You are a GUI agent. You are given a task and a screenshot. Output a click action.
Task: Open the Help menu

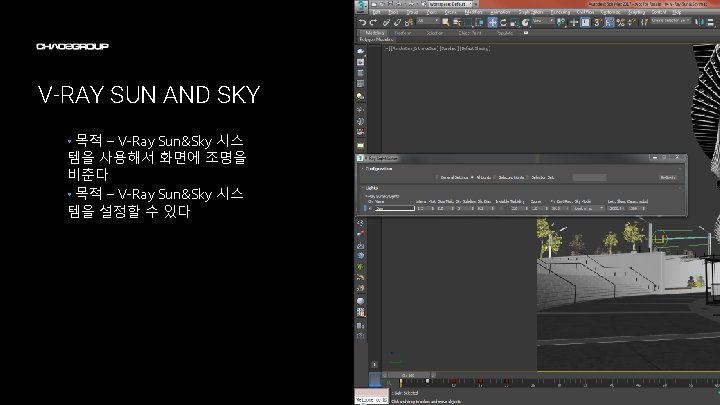click(677, 12)
